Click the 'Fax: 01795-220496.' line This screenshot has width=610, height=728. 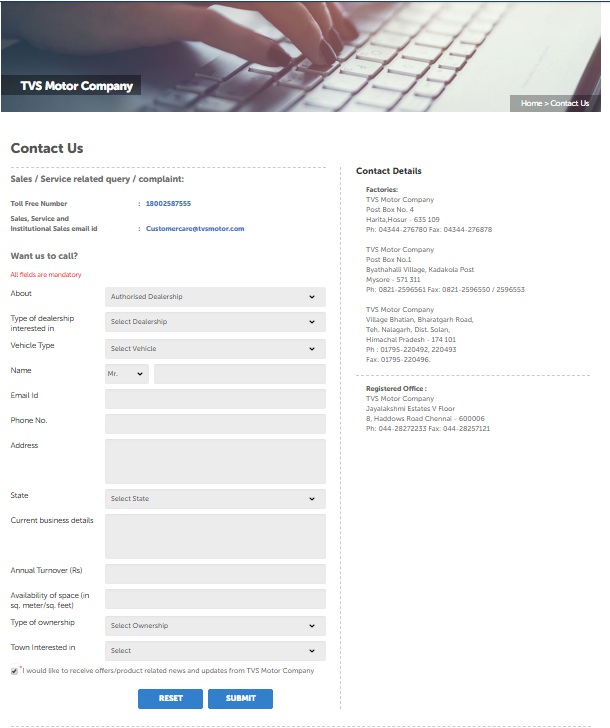(x=398, y=359)
